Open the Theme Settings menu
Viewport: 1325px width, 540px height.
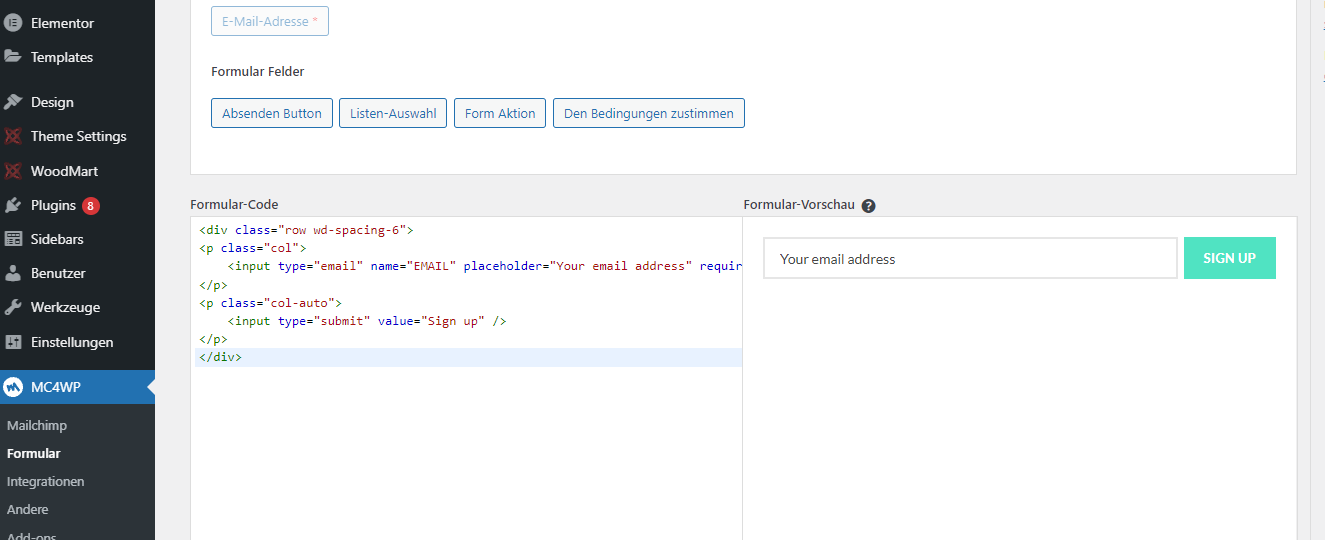(78, 136)
